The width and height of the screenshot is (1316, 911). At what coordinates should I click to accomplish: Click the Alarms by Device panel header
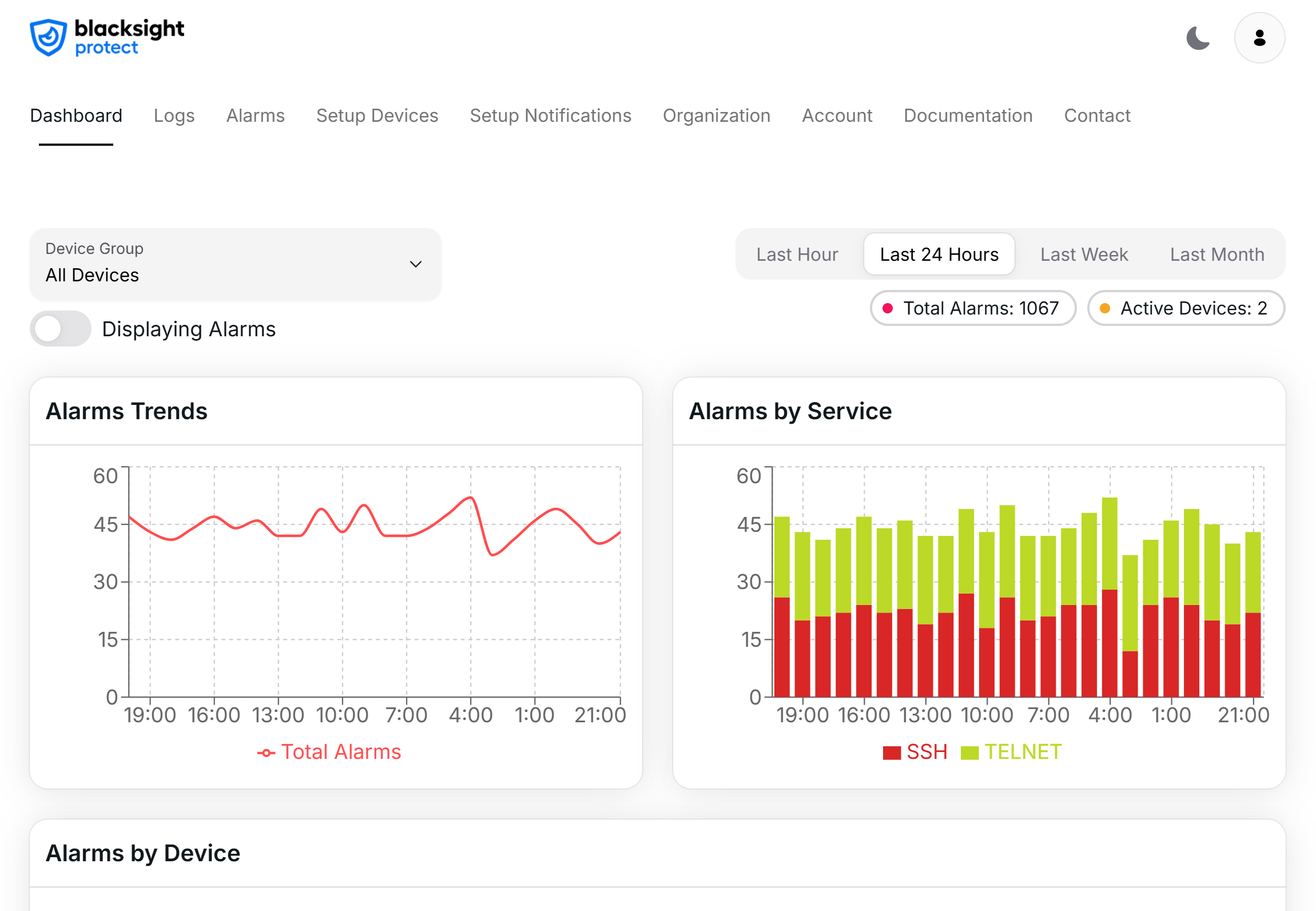point(142,852)
